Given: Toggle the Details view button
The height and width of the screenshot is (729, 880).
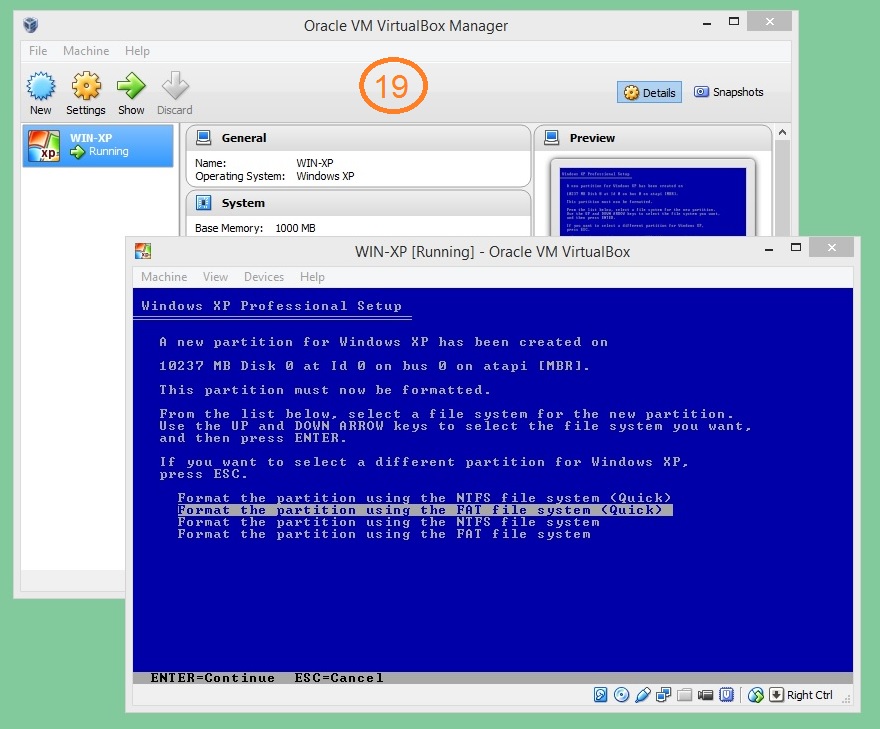Looking at the screenshot, I should point(649,92).
